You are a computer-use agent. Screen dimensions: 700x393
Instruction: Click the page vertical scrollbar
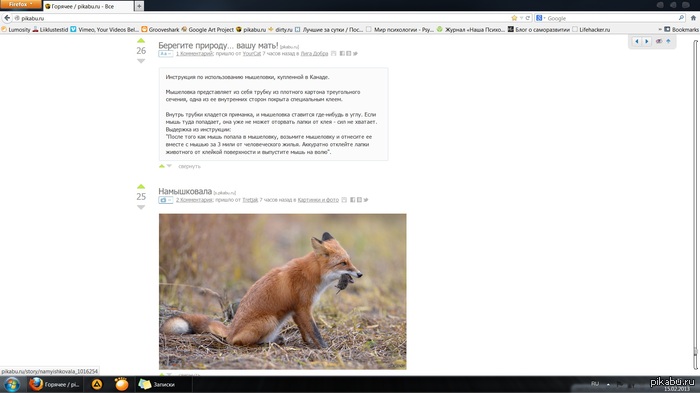(x=696, y=205)
